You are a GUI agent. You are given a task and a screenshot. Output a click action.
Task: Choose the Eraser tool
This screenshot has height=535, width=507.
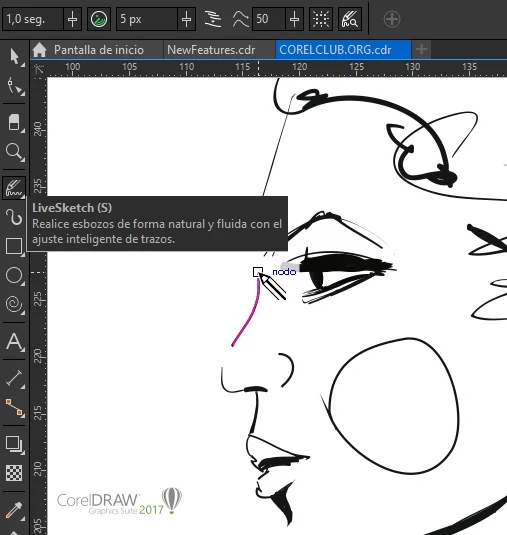[x=14, y=122]
